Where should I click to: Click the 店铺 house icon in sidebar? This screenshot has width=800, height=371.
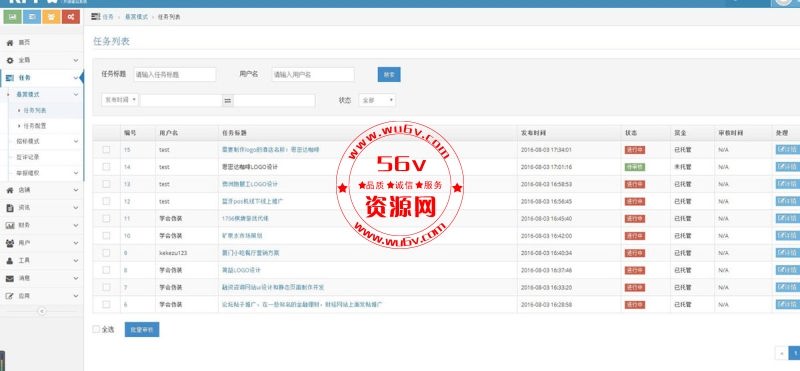[10, 190]
